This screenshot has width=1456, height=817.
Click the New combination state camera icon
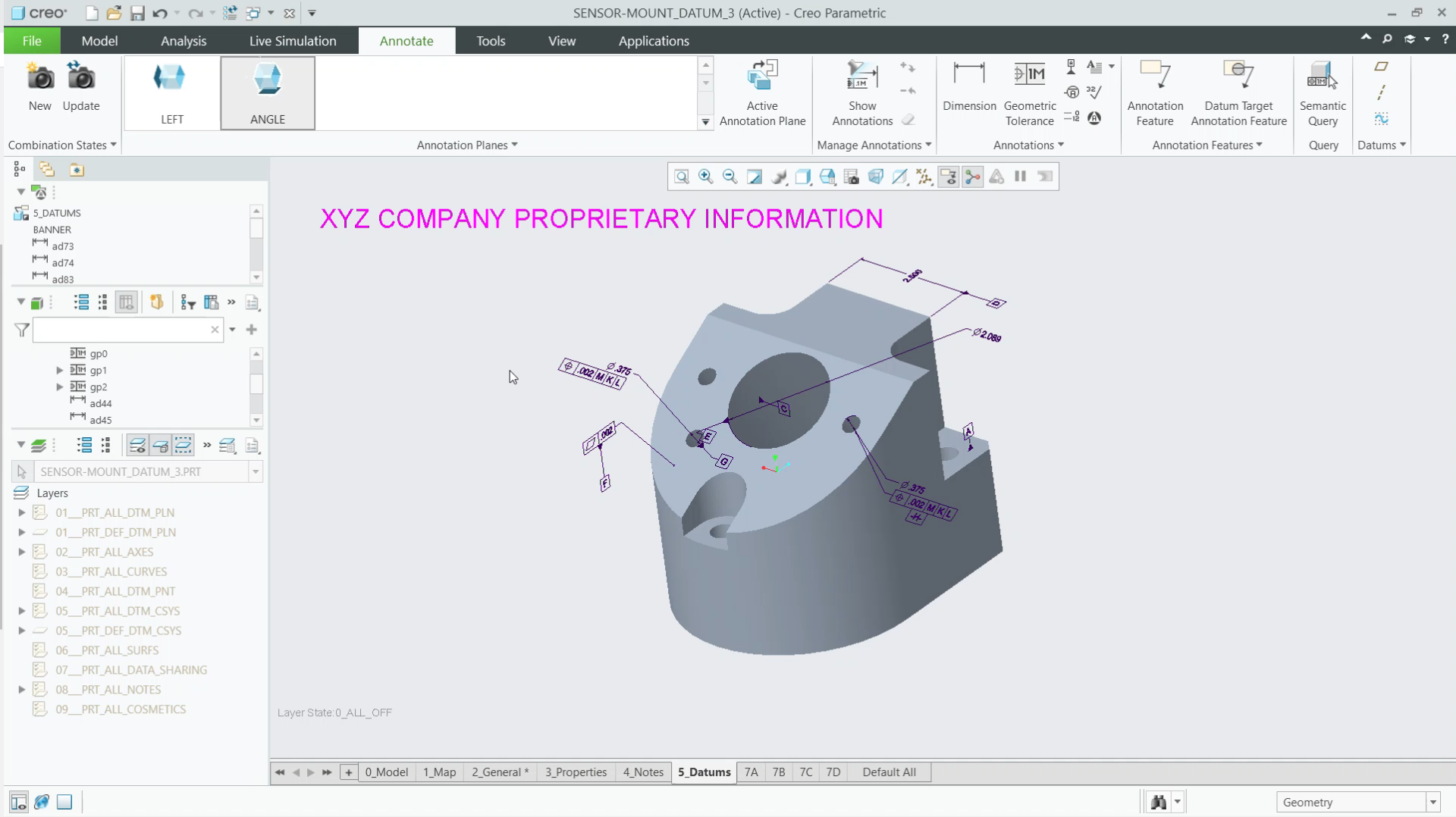(40, 78)
